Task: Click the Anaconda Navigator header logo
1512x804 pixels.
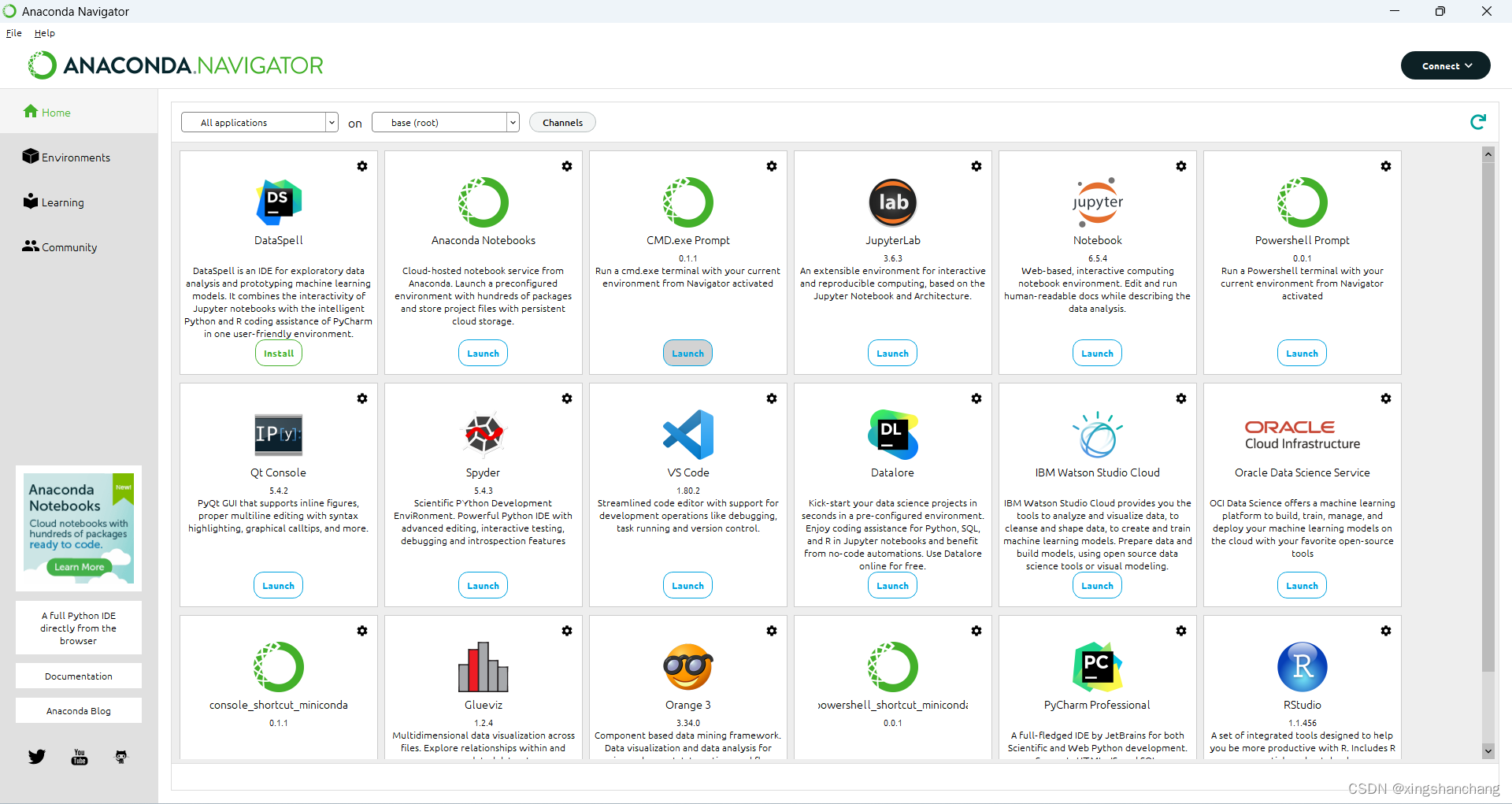Action: click(176, 65)
